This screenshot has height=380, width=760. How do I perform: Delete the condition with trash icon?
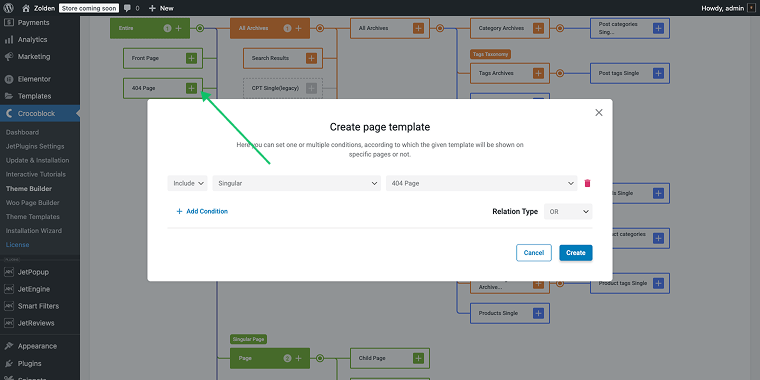(587, 184)
